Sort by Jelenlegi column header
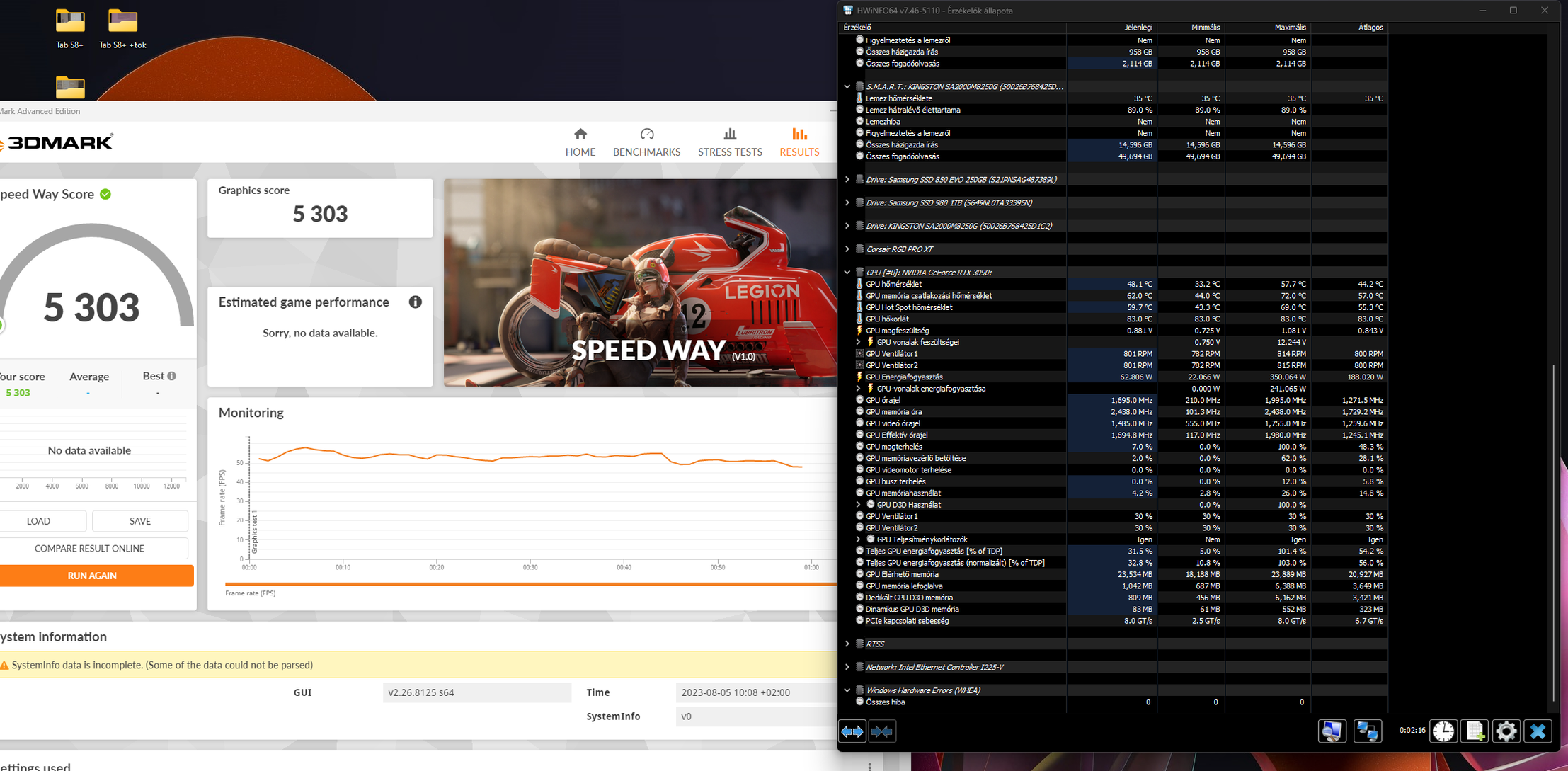 [1111, 28]
